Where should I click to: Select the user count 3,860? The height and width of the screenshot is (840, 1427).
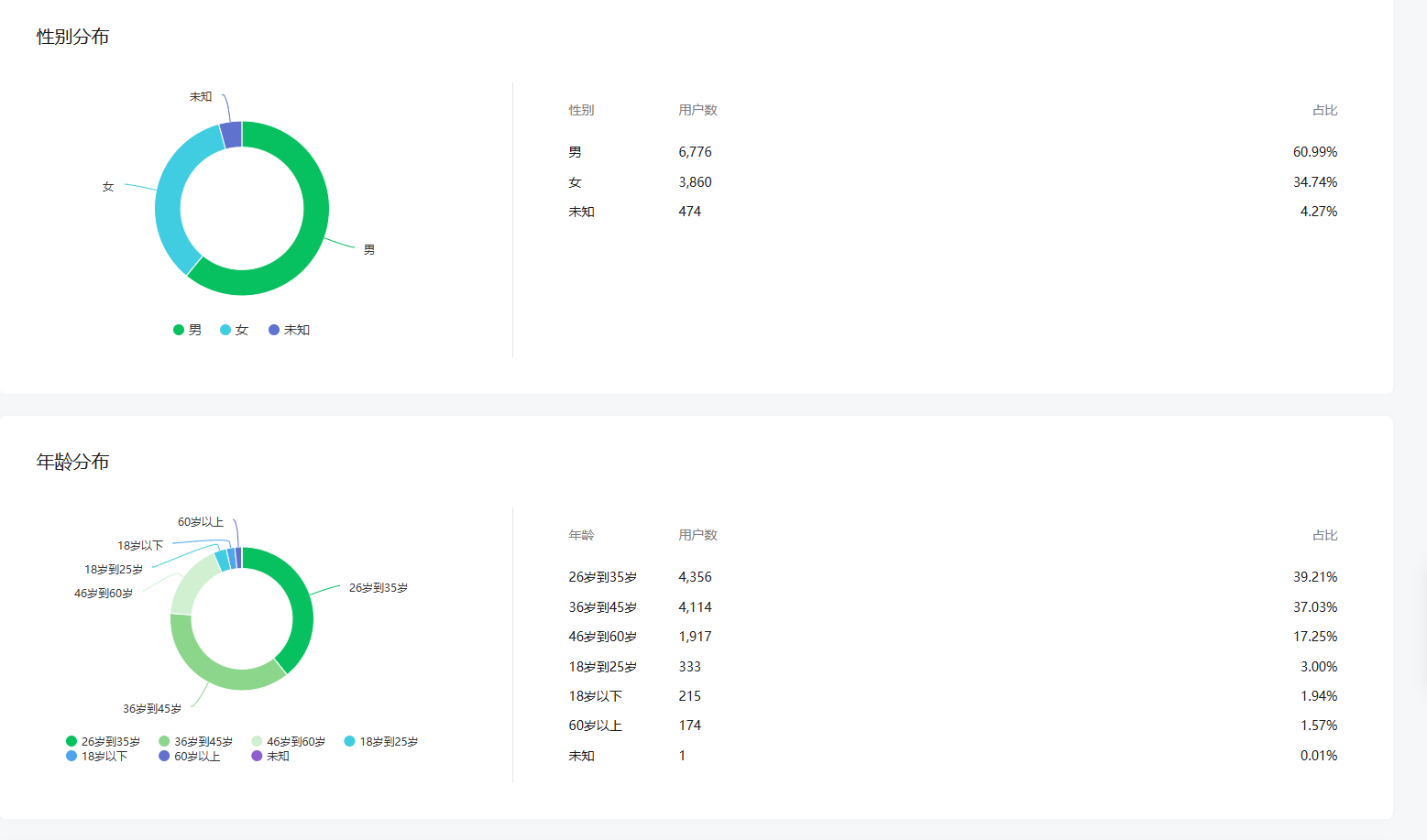click(x=695, y=182)
